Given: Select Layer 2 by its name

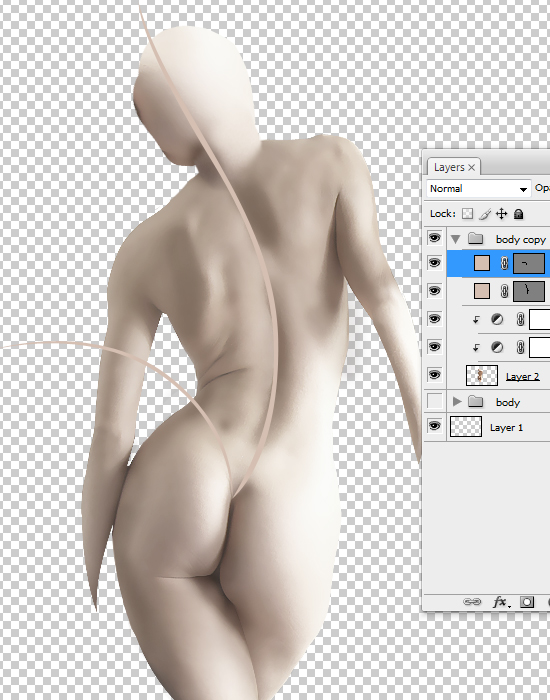Looking at the screenshot, I should point(522,377).
